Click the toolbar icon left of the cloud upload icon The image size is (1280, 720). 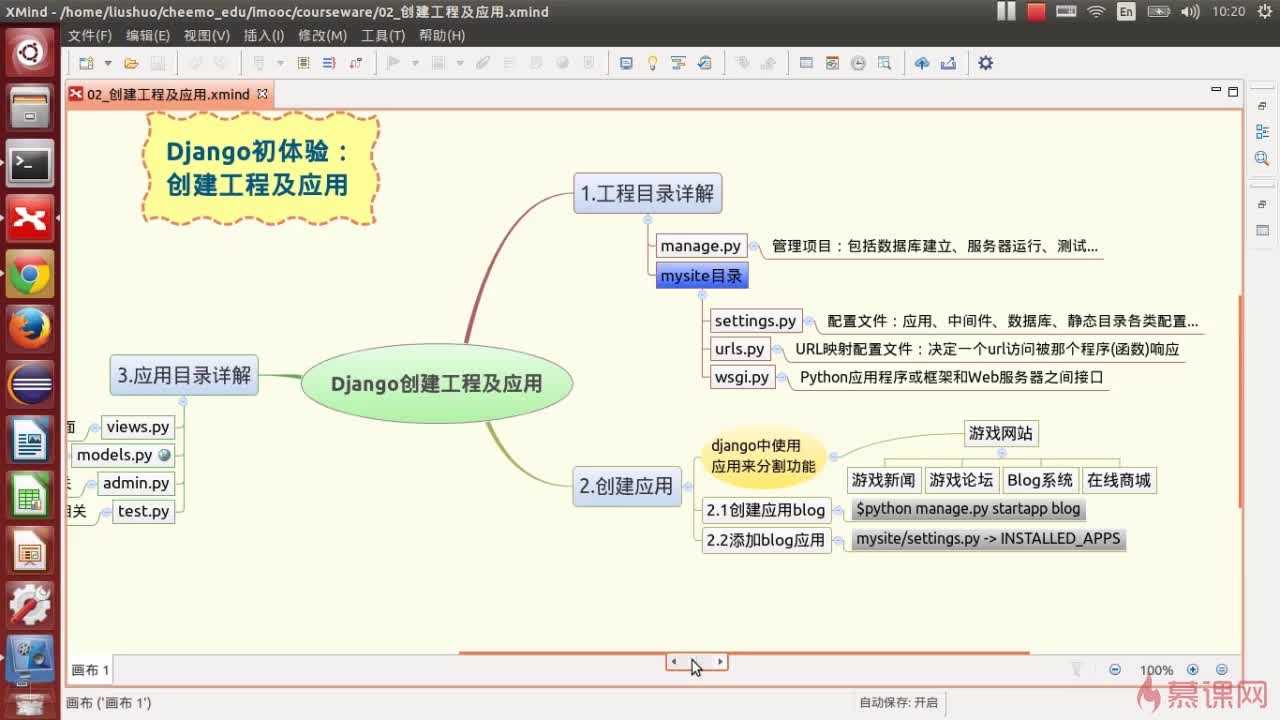(884, 63)
